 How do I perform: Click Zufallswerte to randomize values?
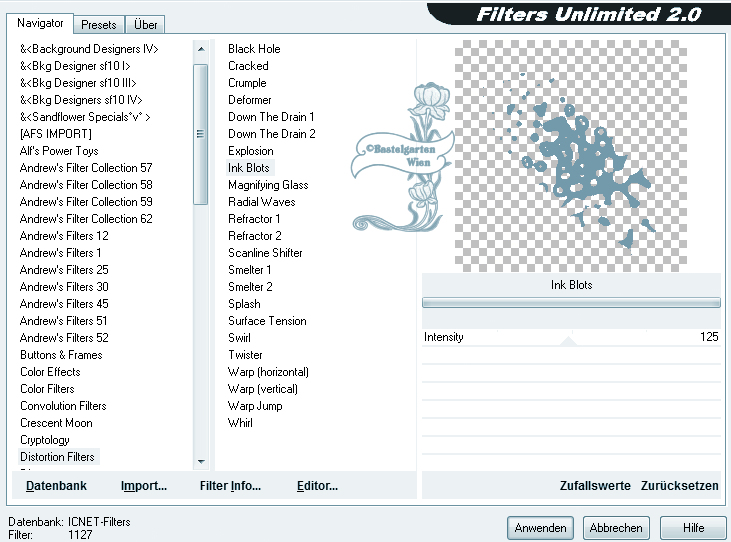(595, 486)
